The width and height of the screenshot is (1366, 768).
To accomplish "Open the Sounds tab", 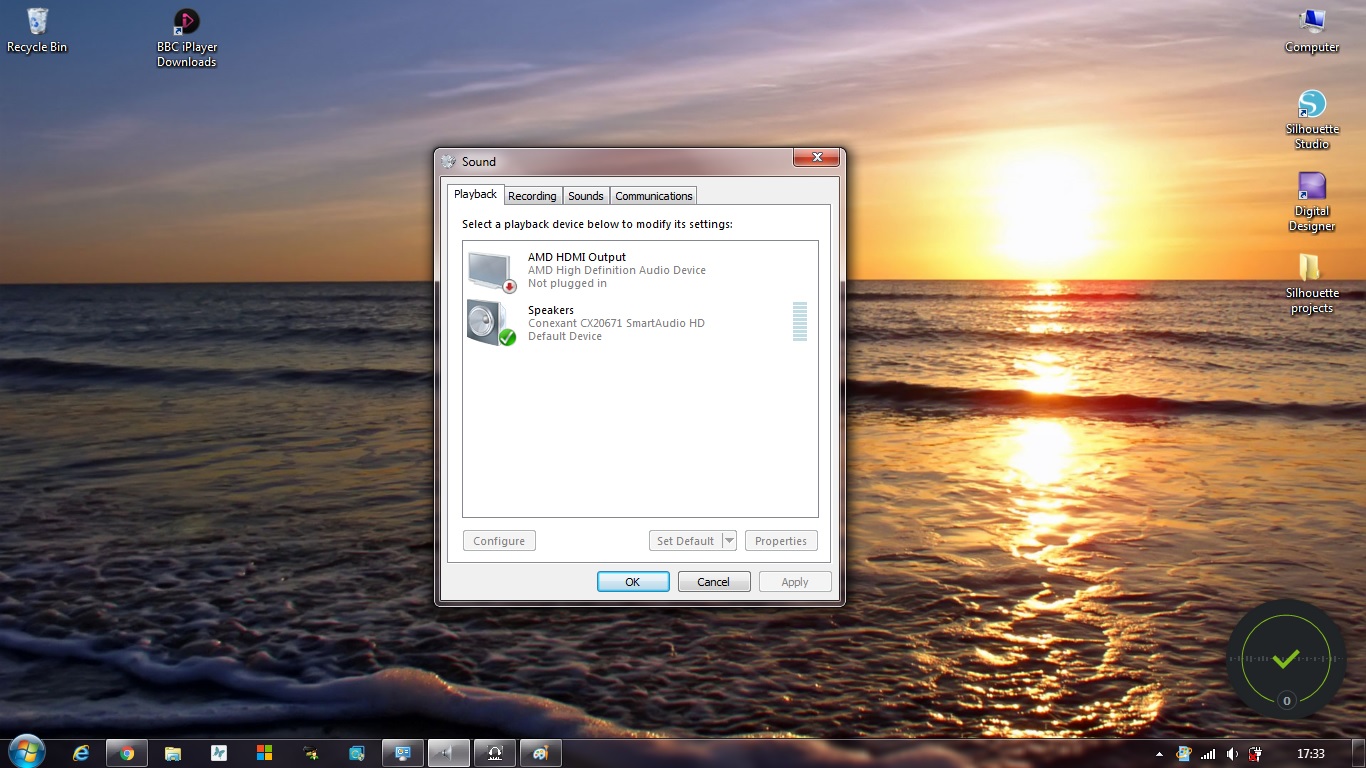I will 586,196.
